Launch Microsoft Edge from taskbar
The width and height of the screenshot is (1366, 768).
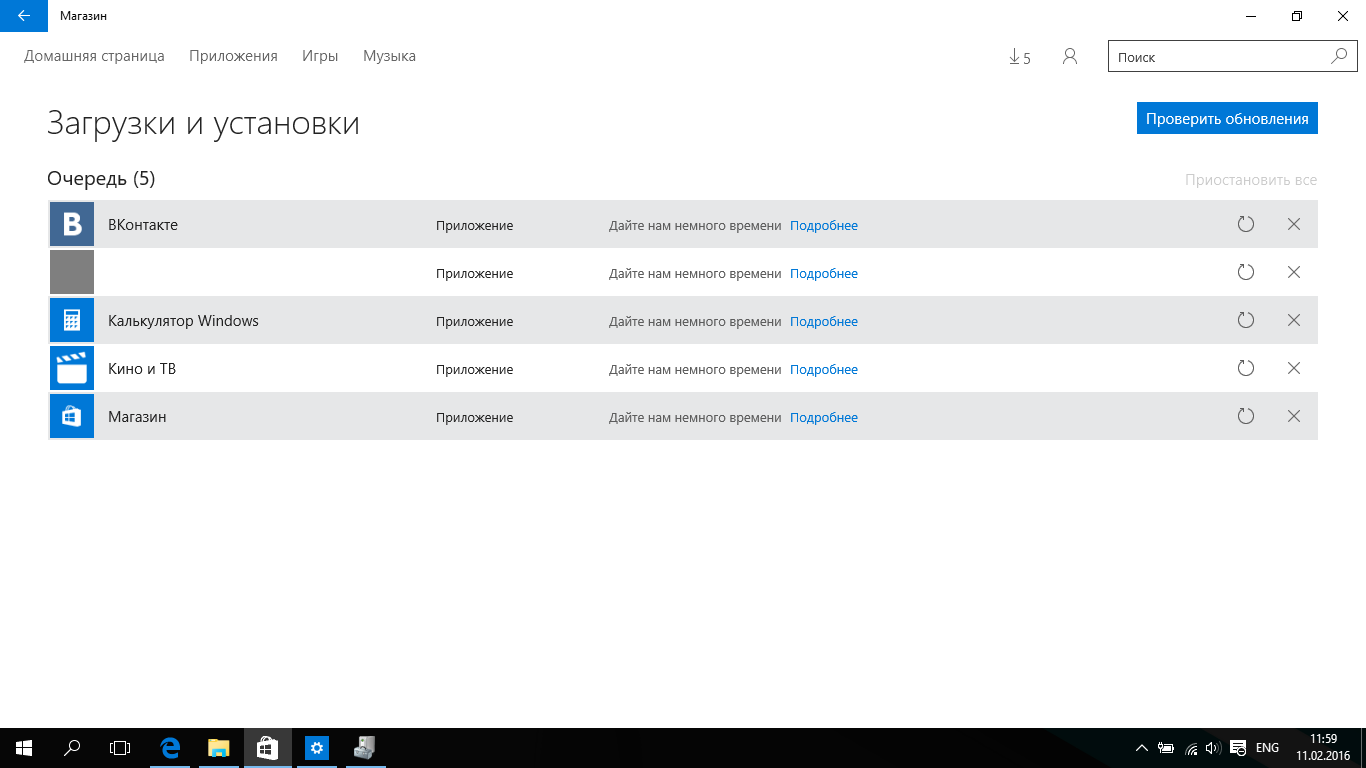pos(170,748)
